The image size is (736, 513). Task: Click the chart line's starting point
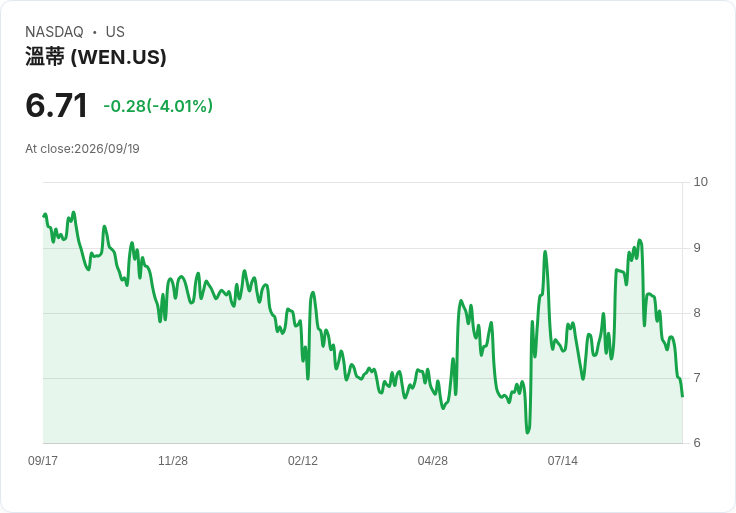tap(43, 216)
